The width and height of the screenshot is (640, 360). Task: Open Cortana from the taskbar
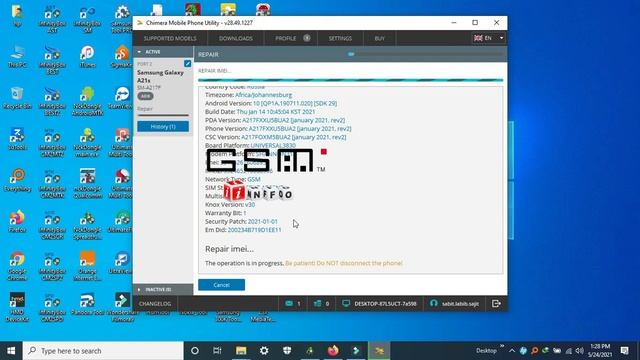[x=195, y=351]
